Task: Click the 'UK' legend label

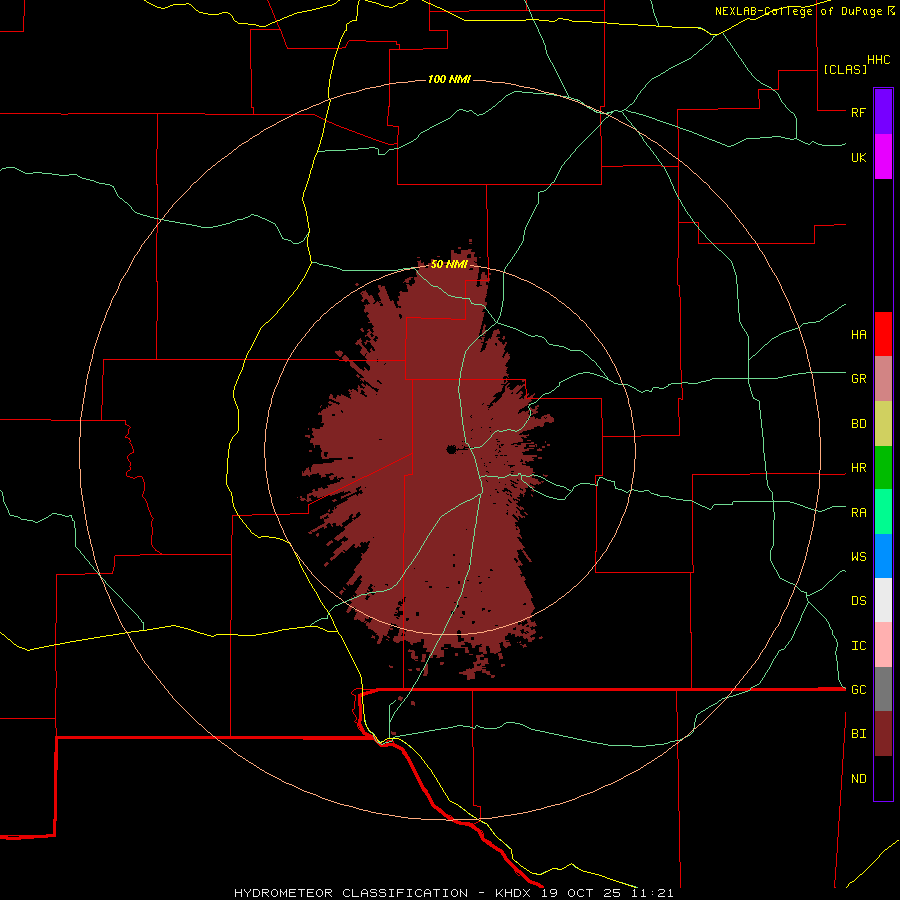Action: (x=858, y=157)
